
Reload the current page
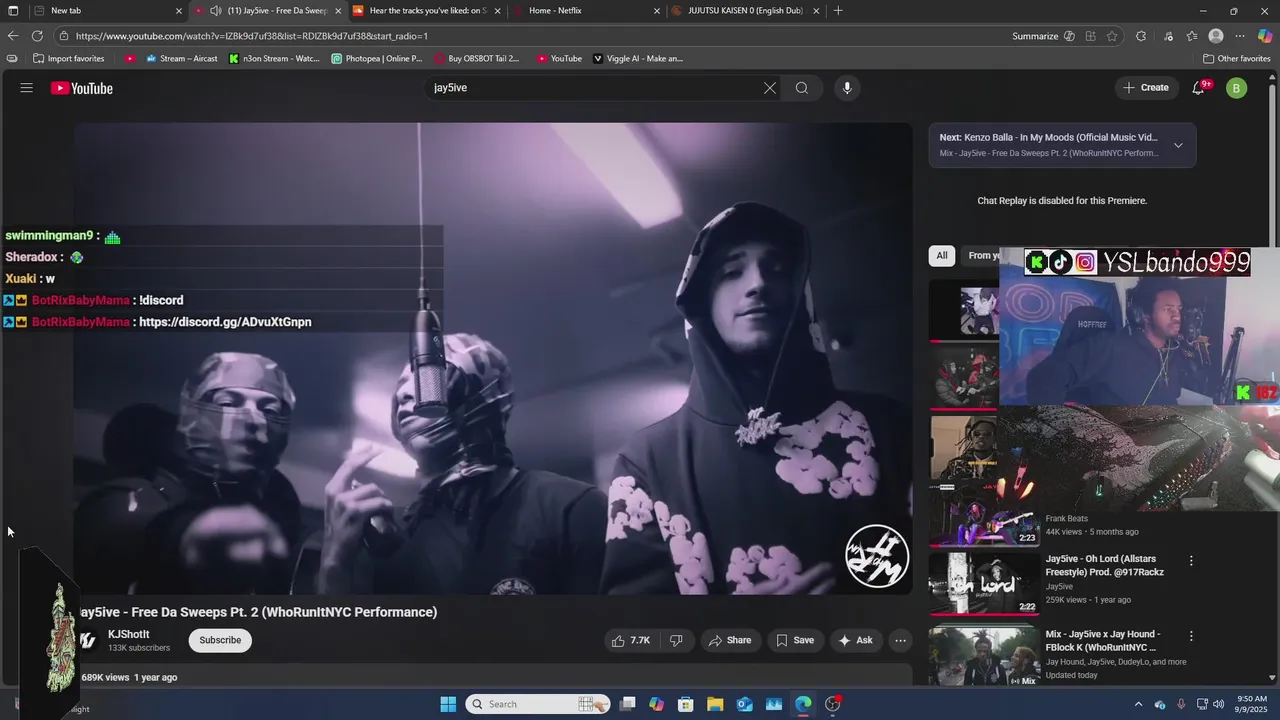click(38, 36)
